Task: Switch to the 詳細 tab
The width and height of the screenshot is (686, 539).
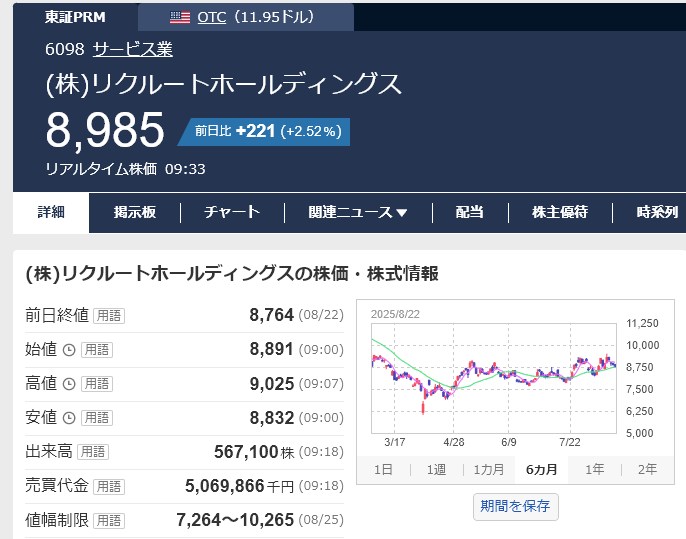Action: pyautogui.click(x=51, y=212)
